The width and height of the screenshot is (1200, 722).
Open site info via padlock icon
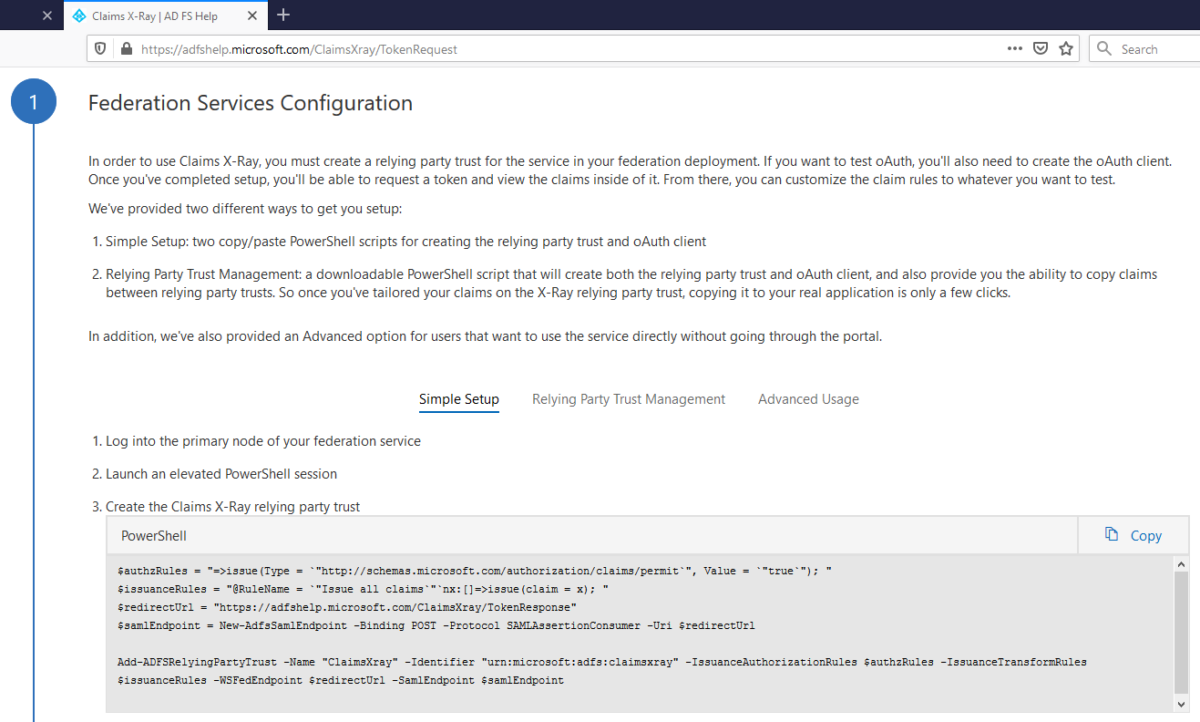tap(125, 49)
